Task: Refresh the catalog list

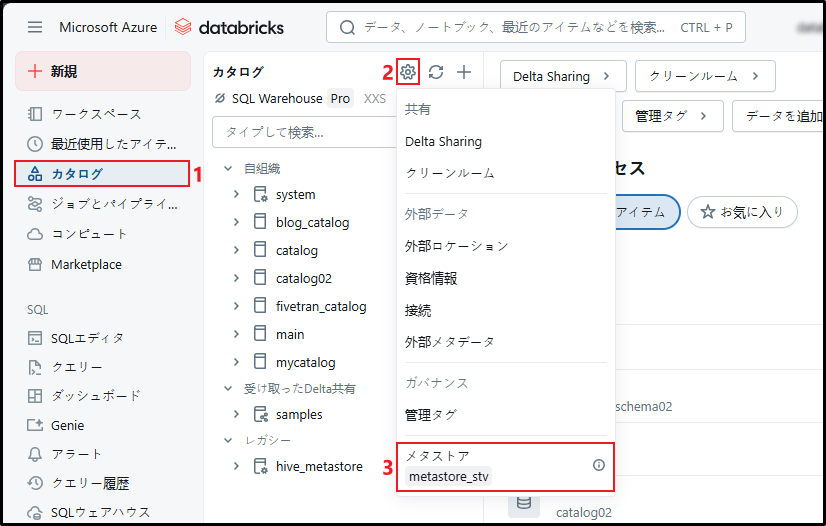Action: point(436,71)
